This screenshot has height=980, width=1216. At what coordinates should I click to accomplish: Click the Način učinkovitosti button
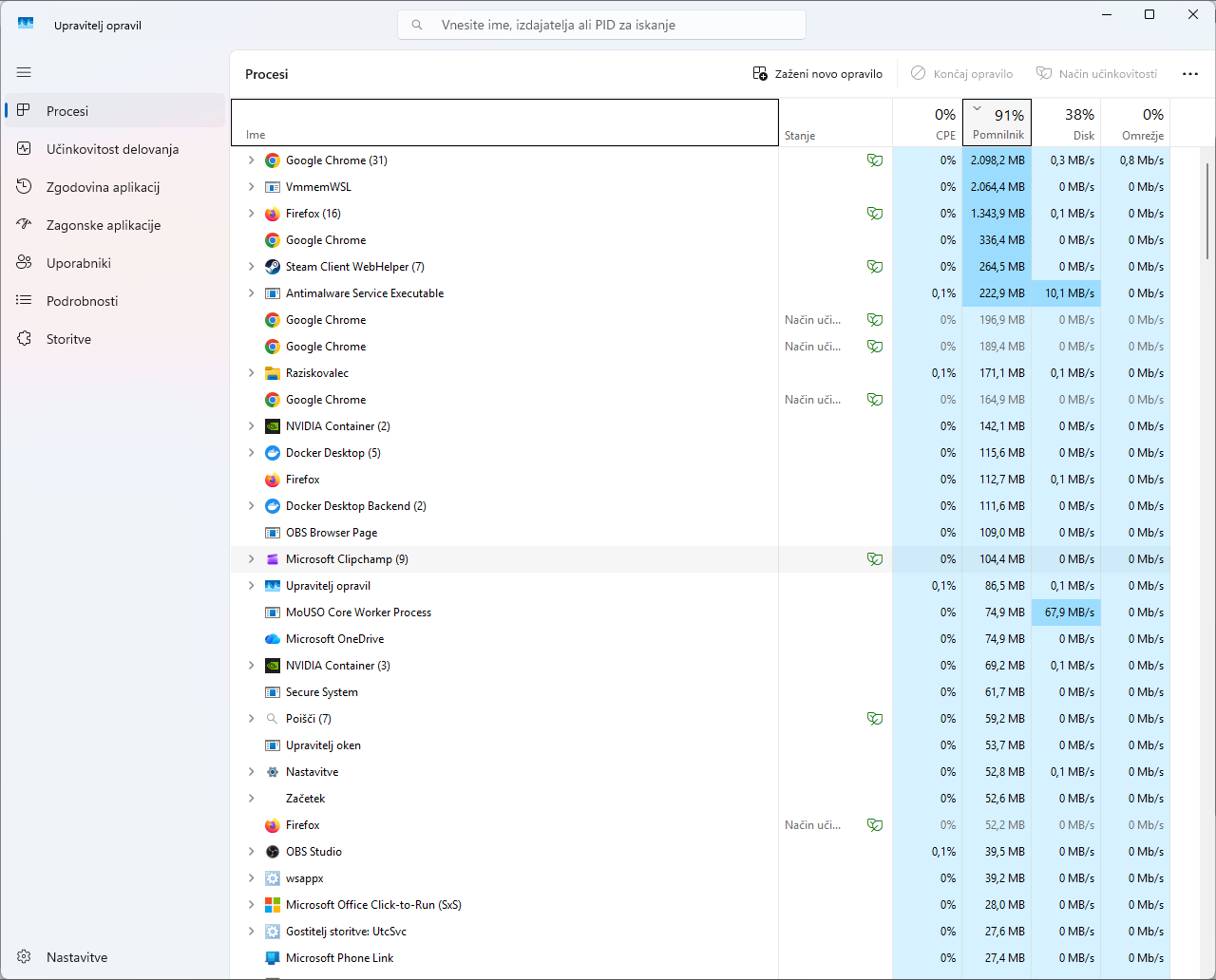coord(1096,74)
